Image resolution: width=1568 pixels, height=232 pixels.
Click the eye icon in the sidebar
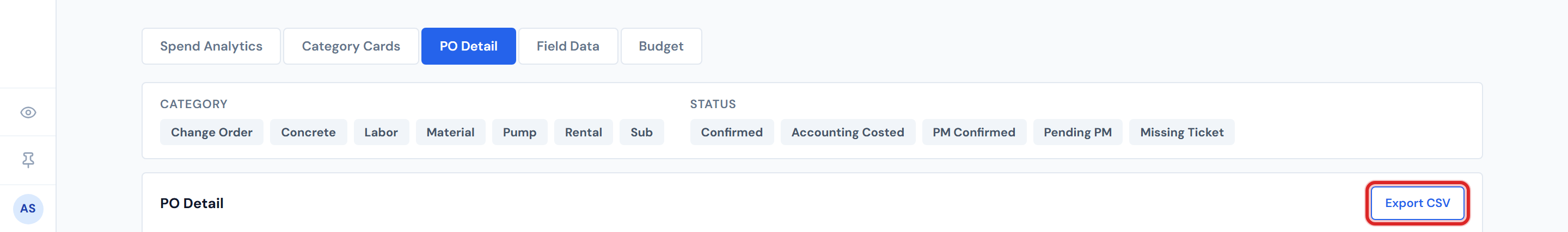(x=28, y=112)
